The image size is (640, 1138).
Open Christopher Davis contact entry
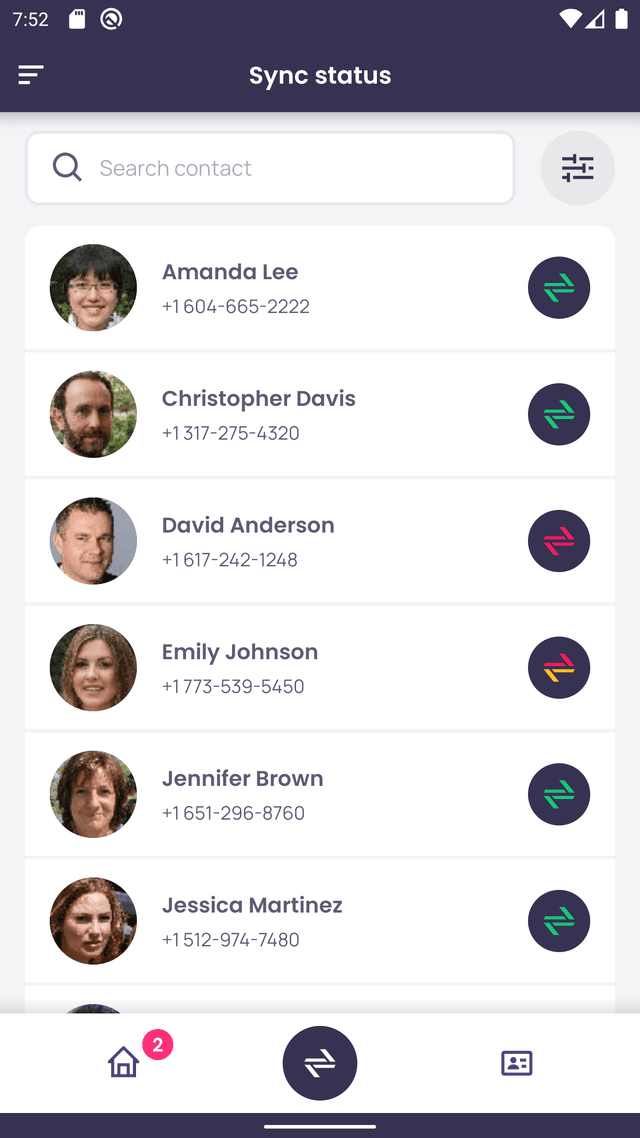click(320, 414)
